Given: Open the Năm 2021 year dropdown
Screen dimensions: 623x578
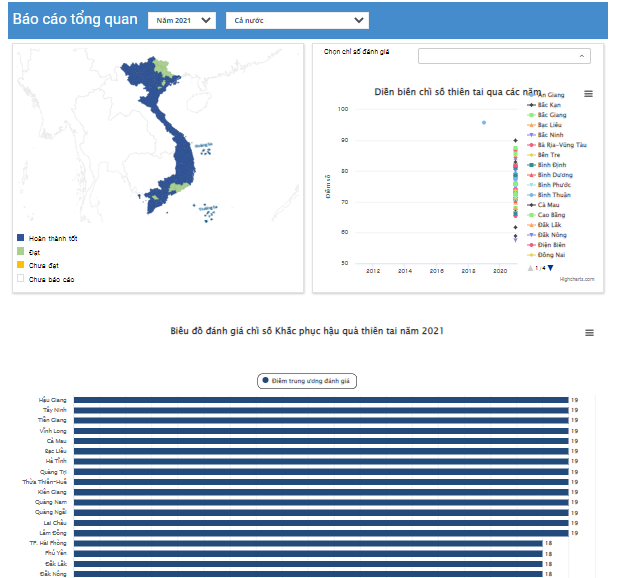Looking at the screenshot, I should click(181, 20).
